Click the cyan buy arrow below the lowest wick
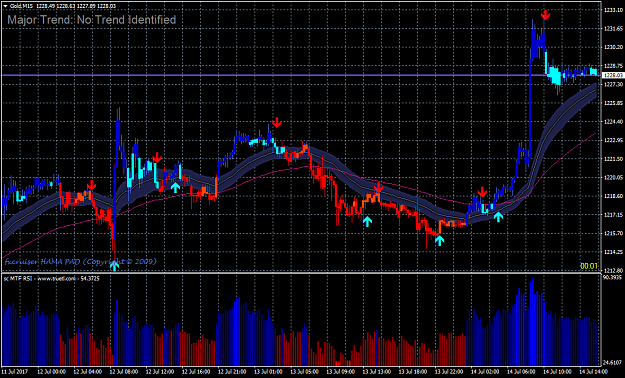 pos(114,266)
